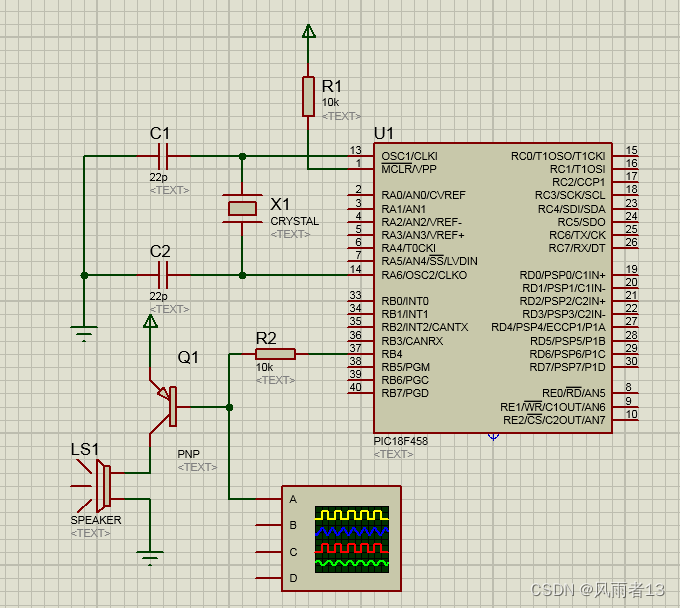Click the RB7/PGD pin label
The width and height of the screenshot is (680, 608).
(405, 393)
